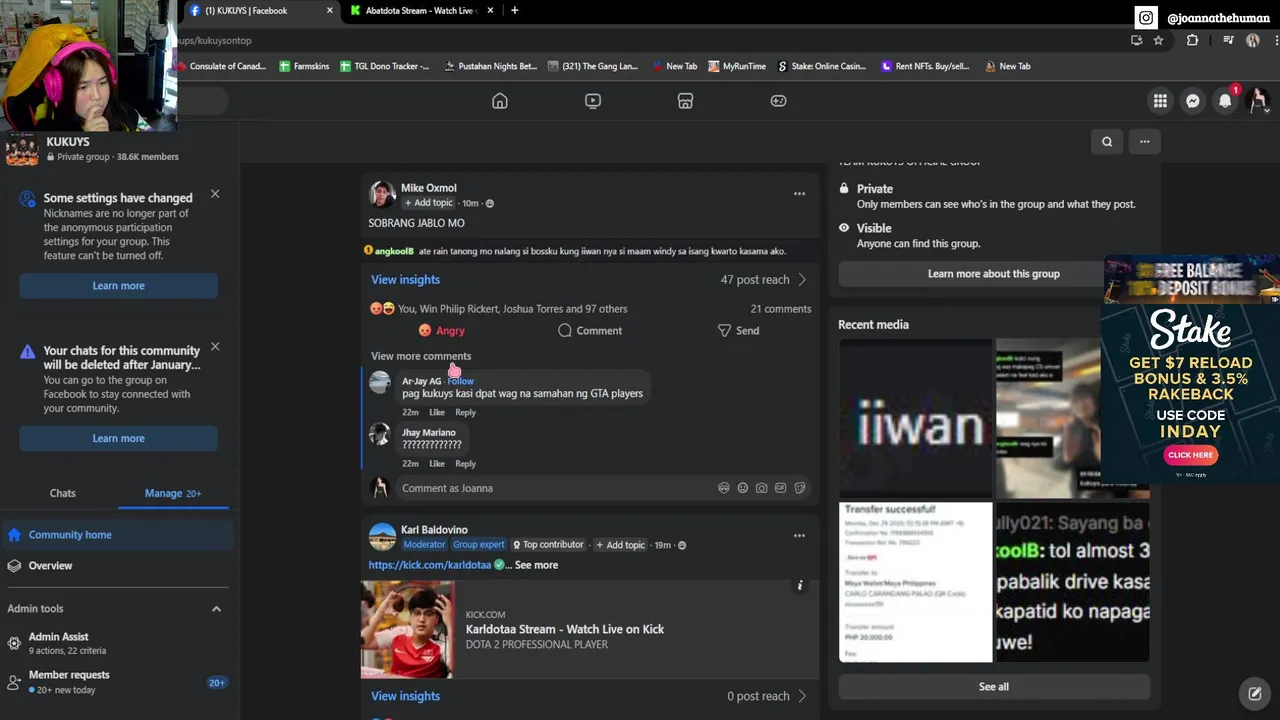Reply to Jhay Mariano's comment
1280x720 pixels.
tap(466, 464)
